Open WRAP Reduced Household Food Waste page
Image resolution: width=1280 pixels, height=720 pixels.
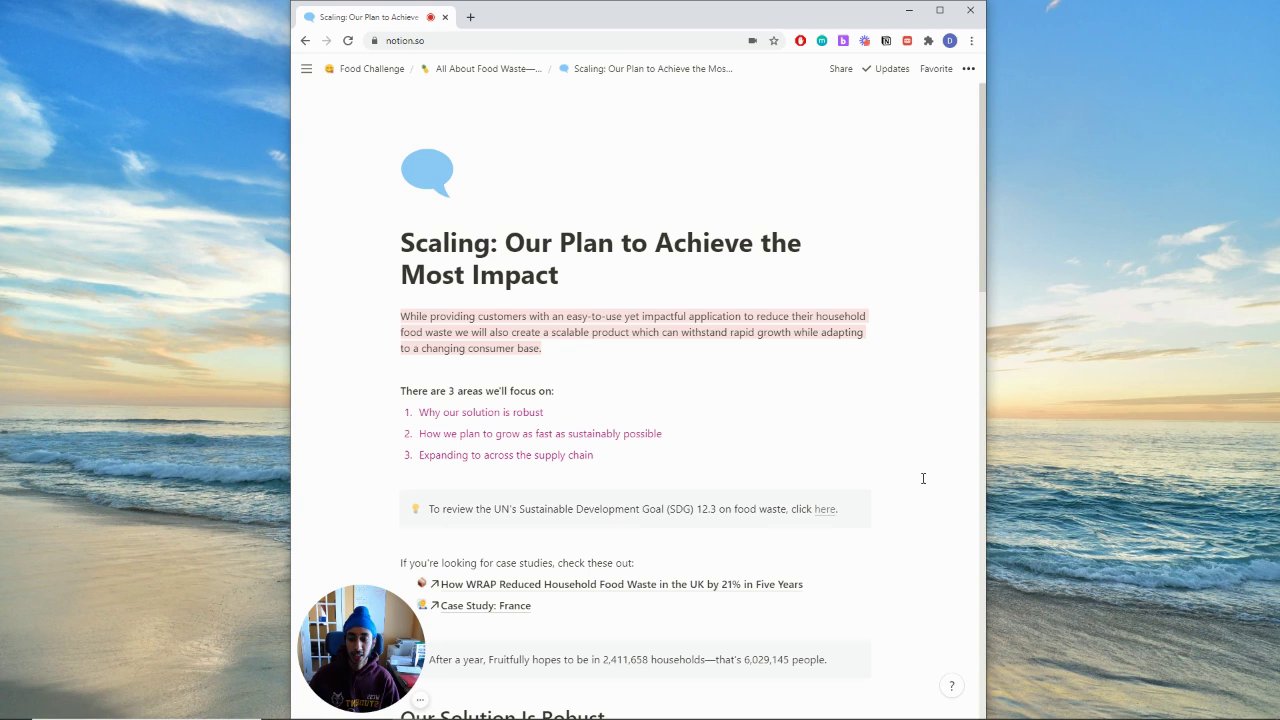pos(621,584)
